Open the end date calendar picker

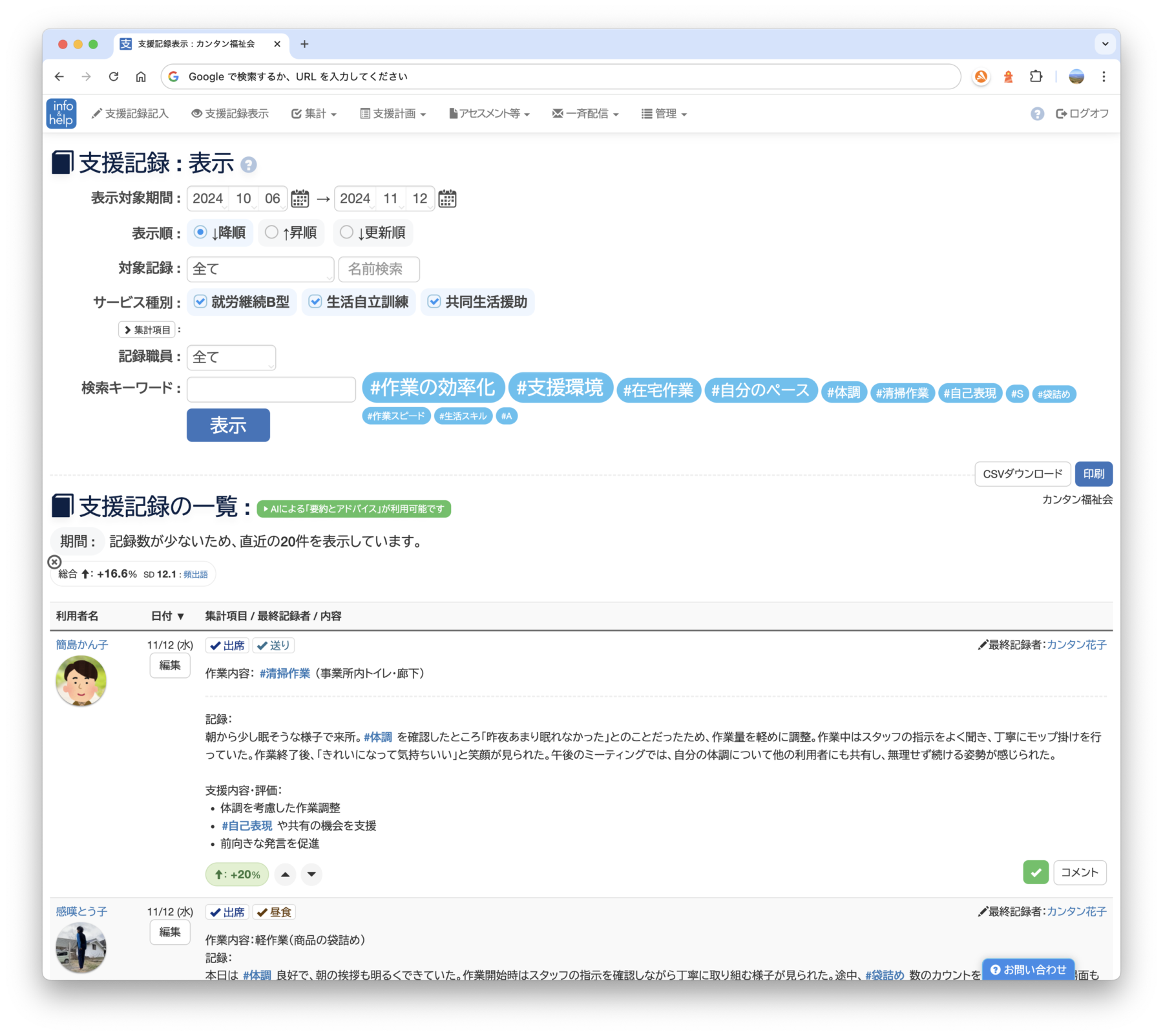pyautogui.click(x=447, y=198)
